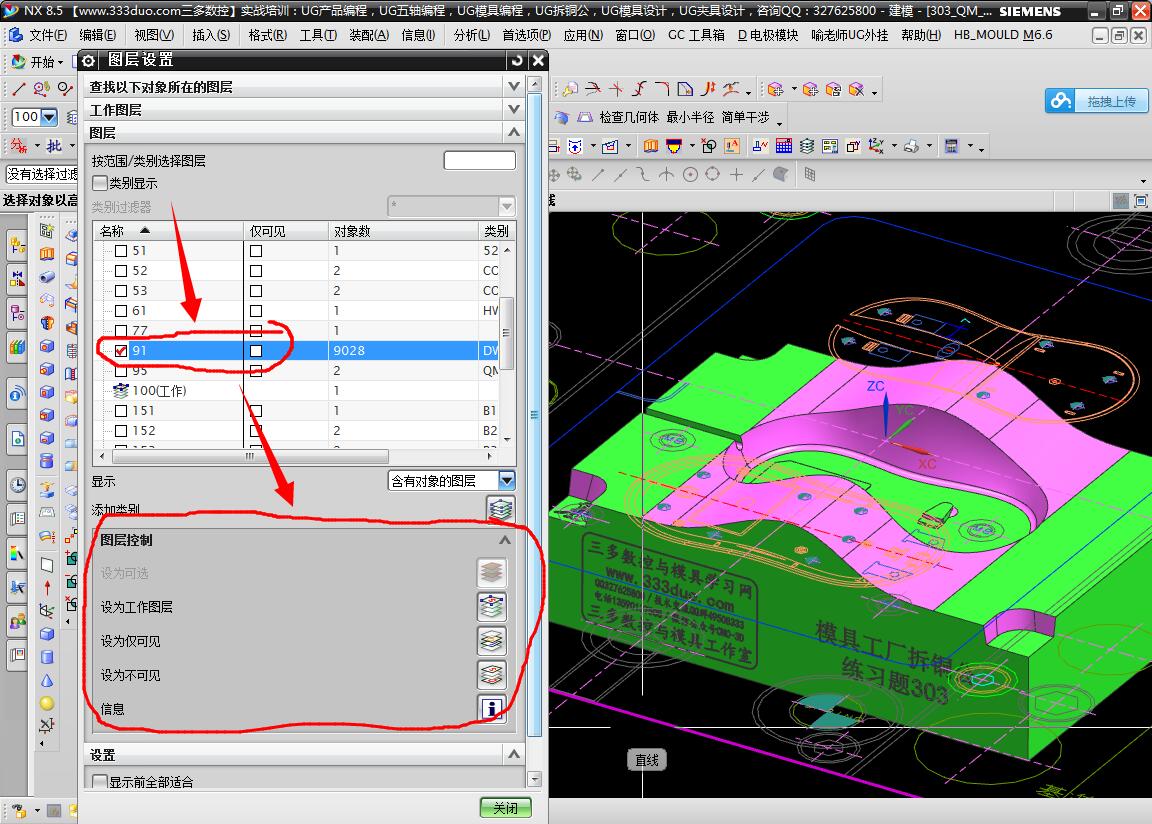Click the 添加类别 icon button
This screenshot has height=824, width=1152.
click(500, 508)
